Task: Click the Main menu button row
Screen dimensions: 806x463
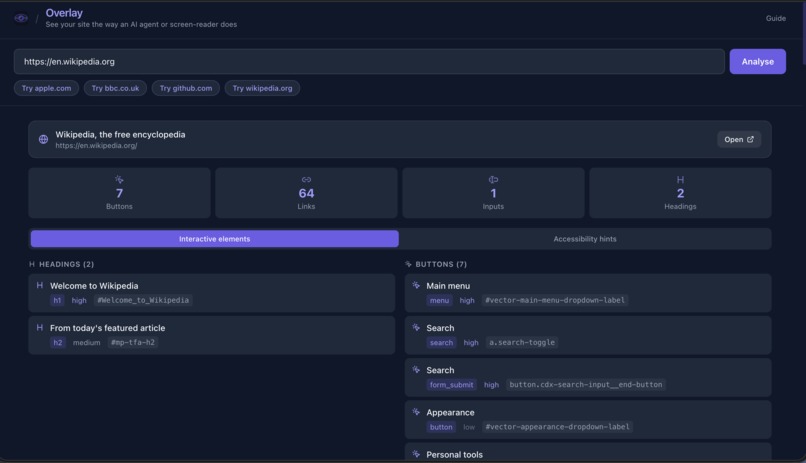Action: tap(588, 293)
